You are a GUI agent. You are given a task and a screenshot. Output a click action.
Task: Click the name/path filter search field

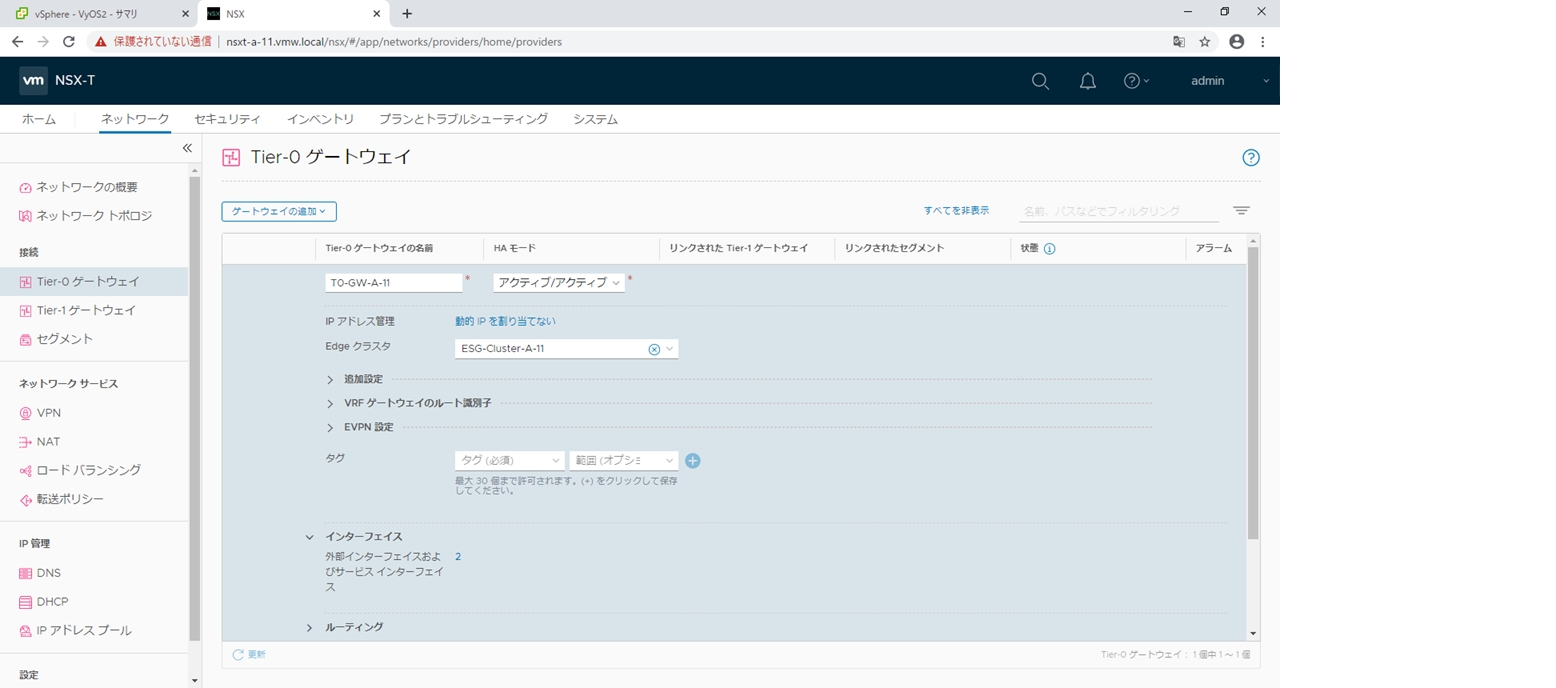click(x=1119, y=212)
